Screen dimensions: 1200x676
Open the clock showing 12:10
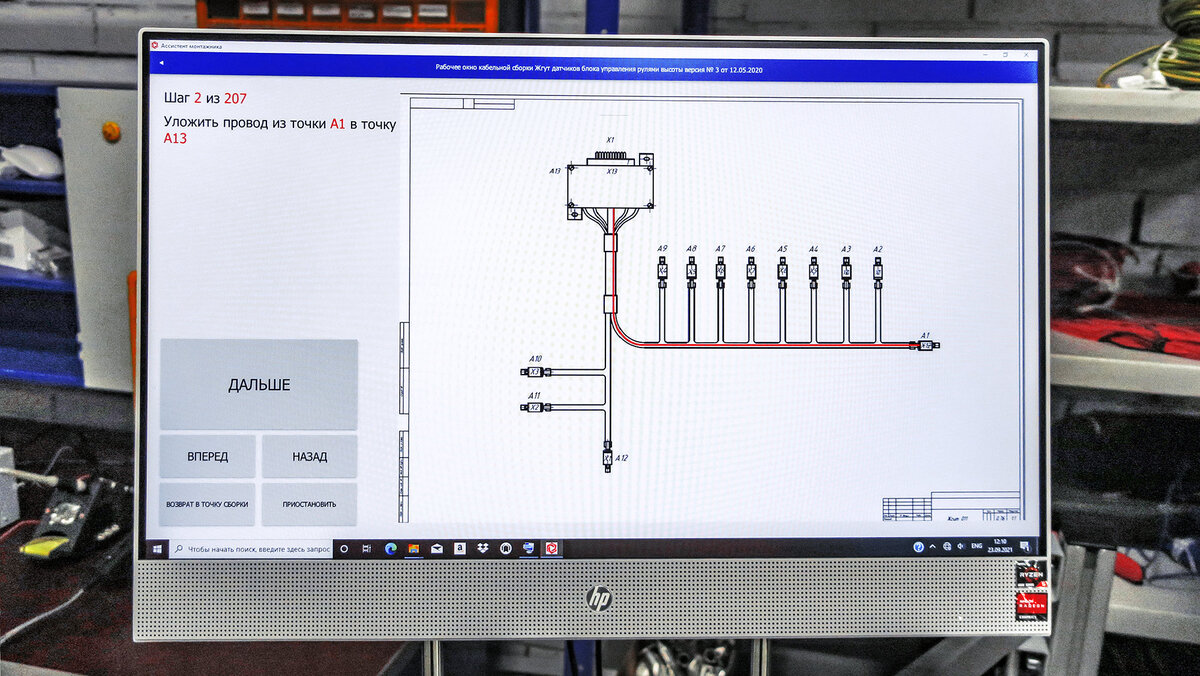tap(1000, 547)
